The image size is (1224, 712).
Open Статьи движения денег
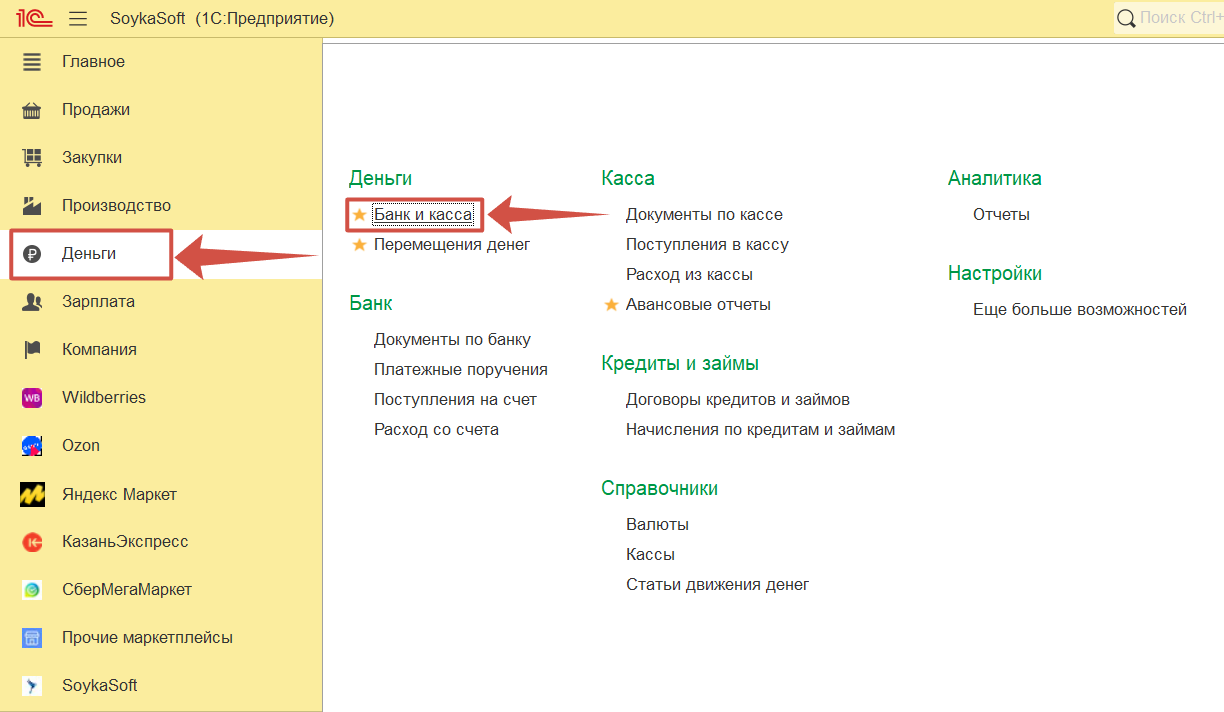click(717, 584)
